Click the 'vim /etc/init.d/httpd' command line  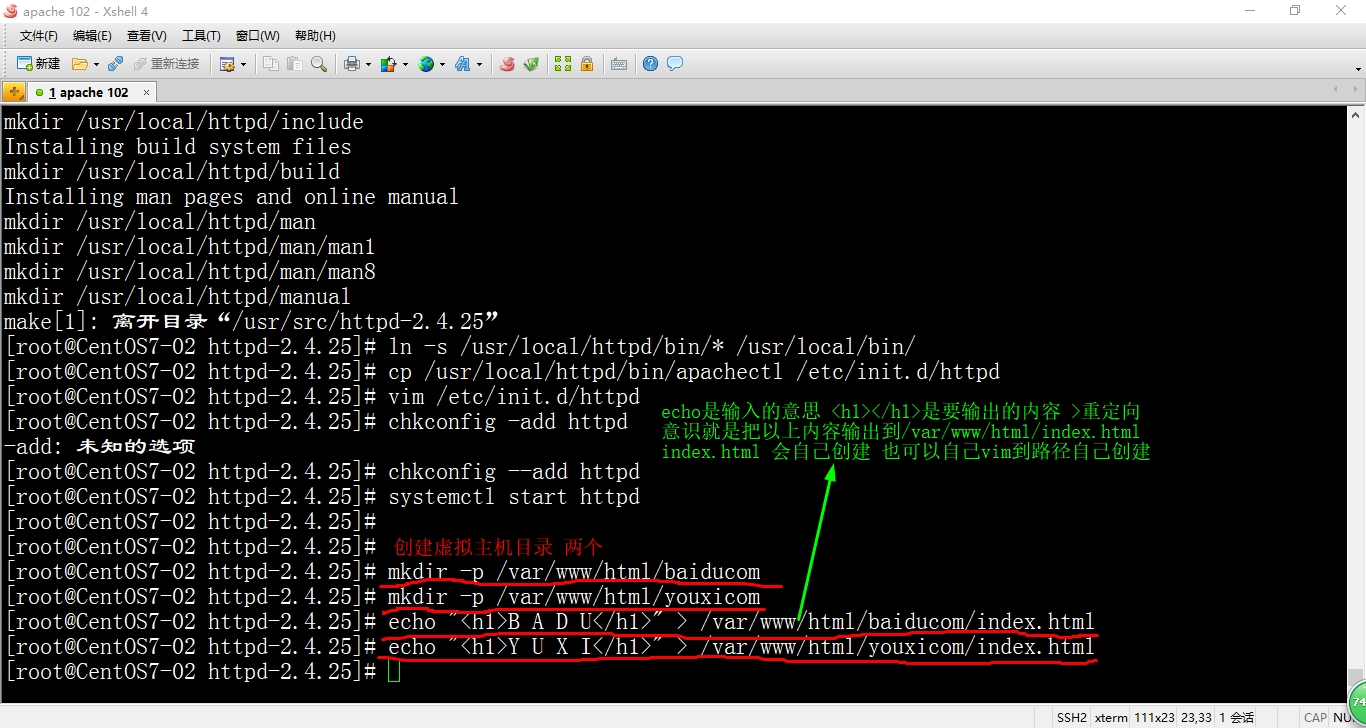pos(513,397)
